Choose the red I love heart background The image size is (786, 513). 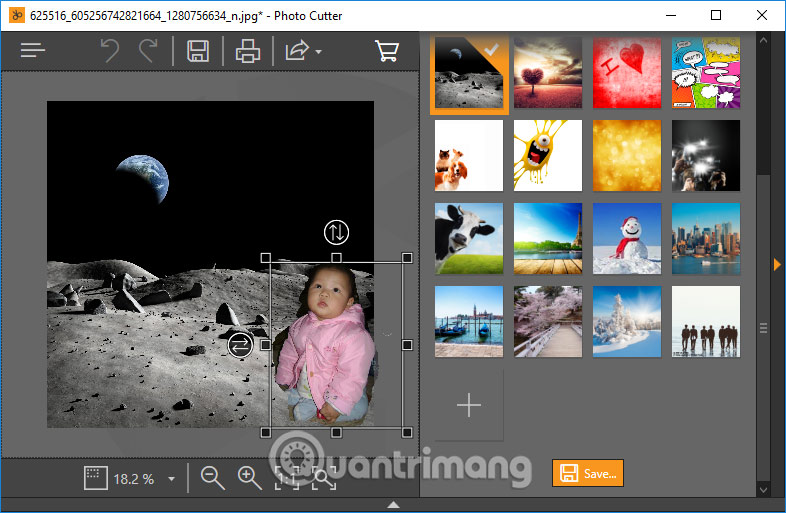[627, 73]
